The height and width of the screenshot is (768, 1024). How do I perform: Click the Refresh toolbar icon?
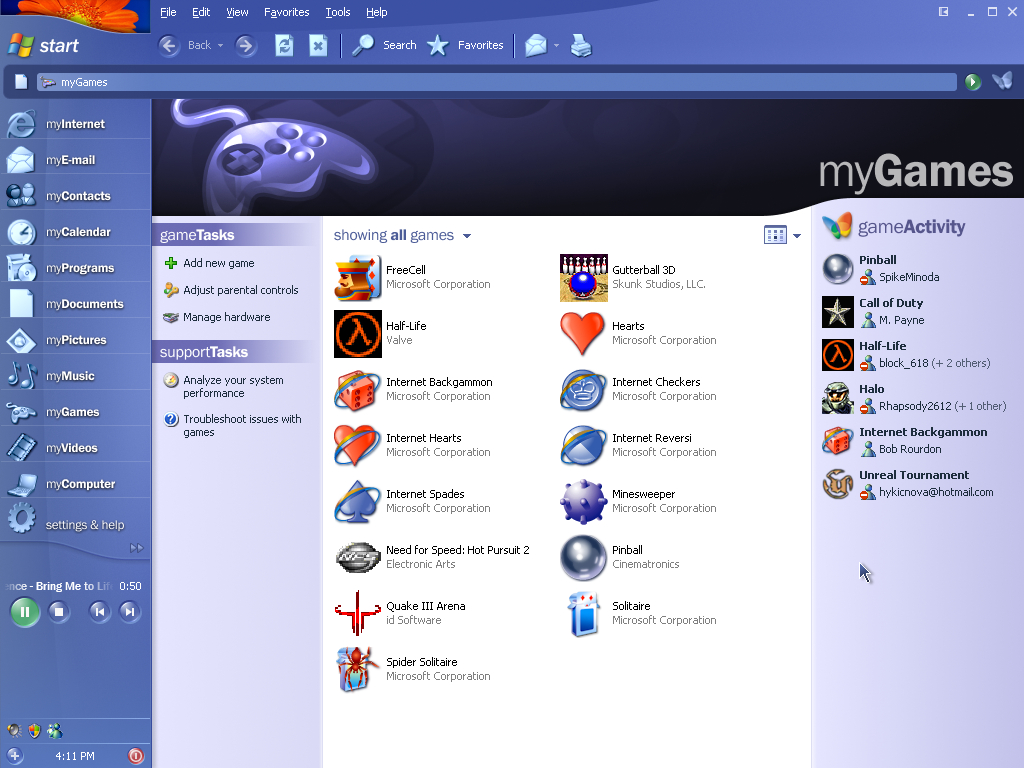[x=284, y=45]
